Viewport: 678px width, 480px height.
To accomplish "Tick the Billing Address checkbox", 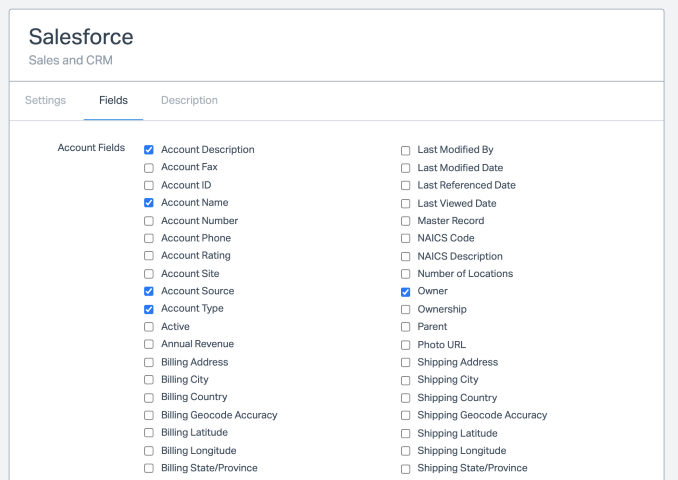I will tap(149, 363).
